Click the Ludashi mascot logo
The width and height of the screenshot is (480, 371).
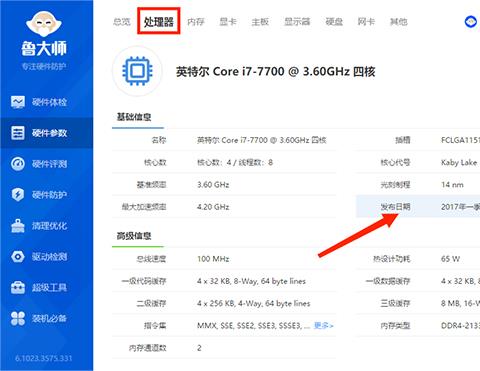pos(44,24)
